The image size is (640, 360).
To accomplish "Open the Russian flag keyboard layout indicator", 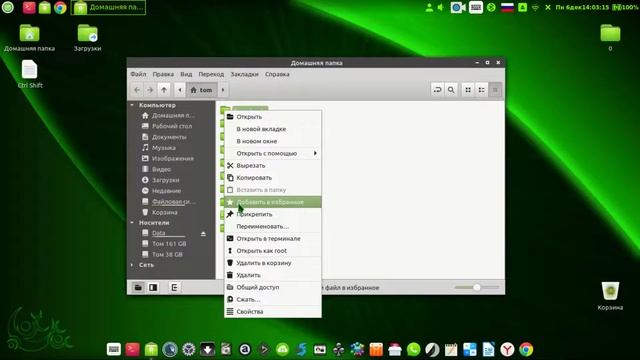I will [x=507, y=7].
